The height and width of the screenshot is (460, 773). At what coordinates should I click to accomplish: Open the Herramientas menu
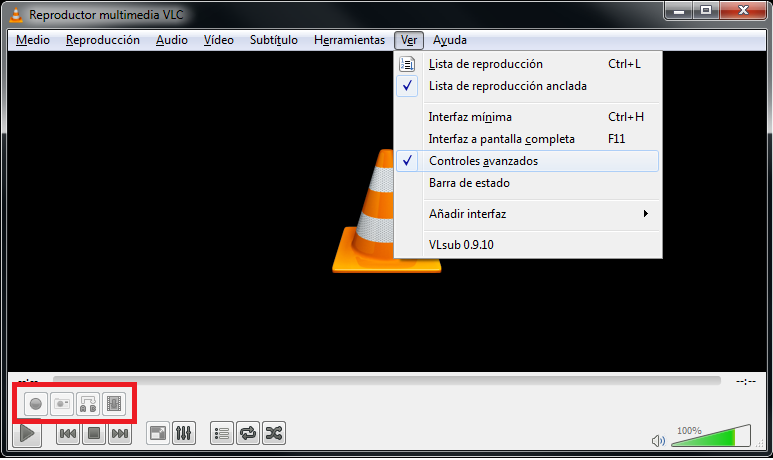tap(349, 40)
